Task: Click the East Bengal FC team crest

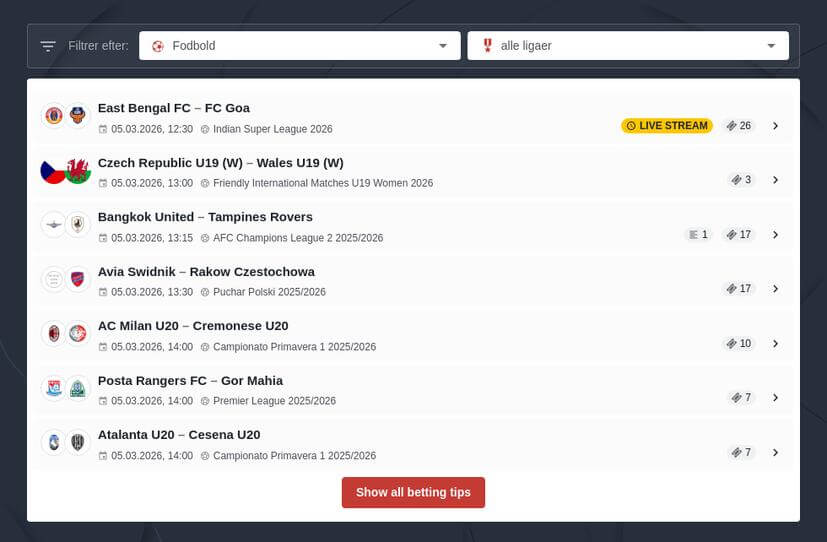Action: pyautogui.click(x=53, y=116)
